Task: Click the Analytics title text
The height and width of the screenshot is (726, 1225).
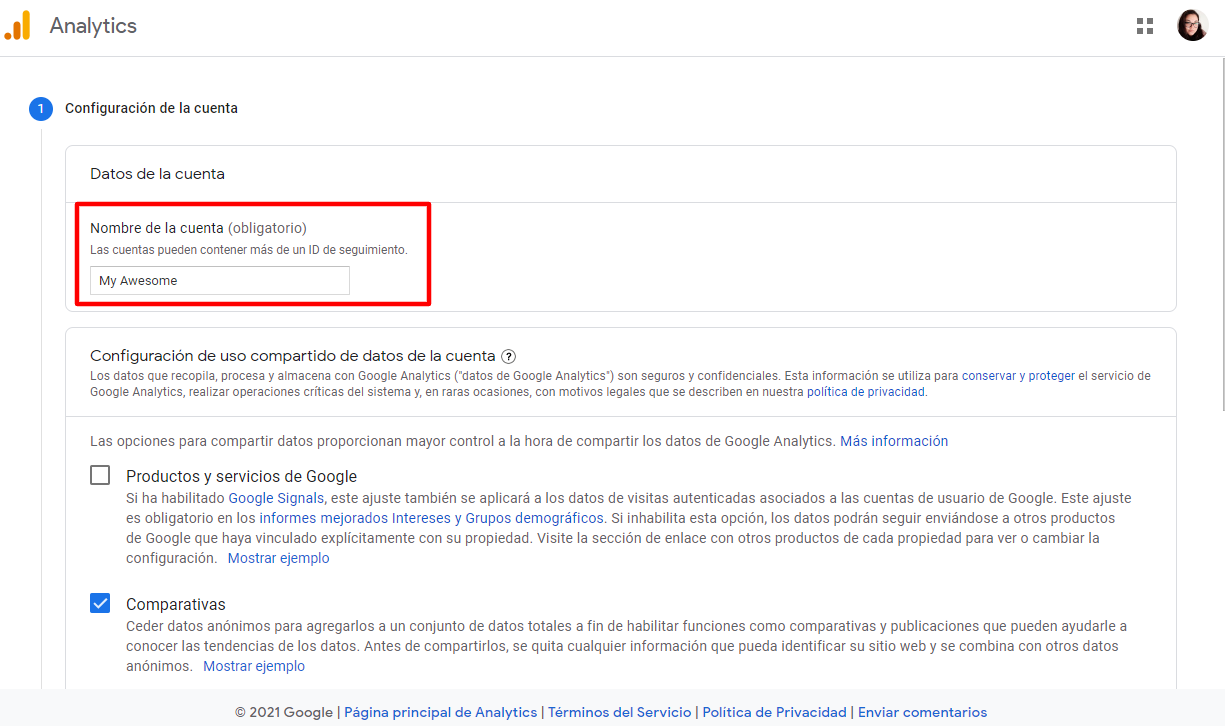Action: point(93,26)
